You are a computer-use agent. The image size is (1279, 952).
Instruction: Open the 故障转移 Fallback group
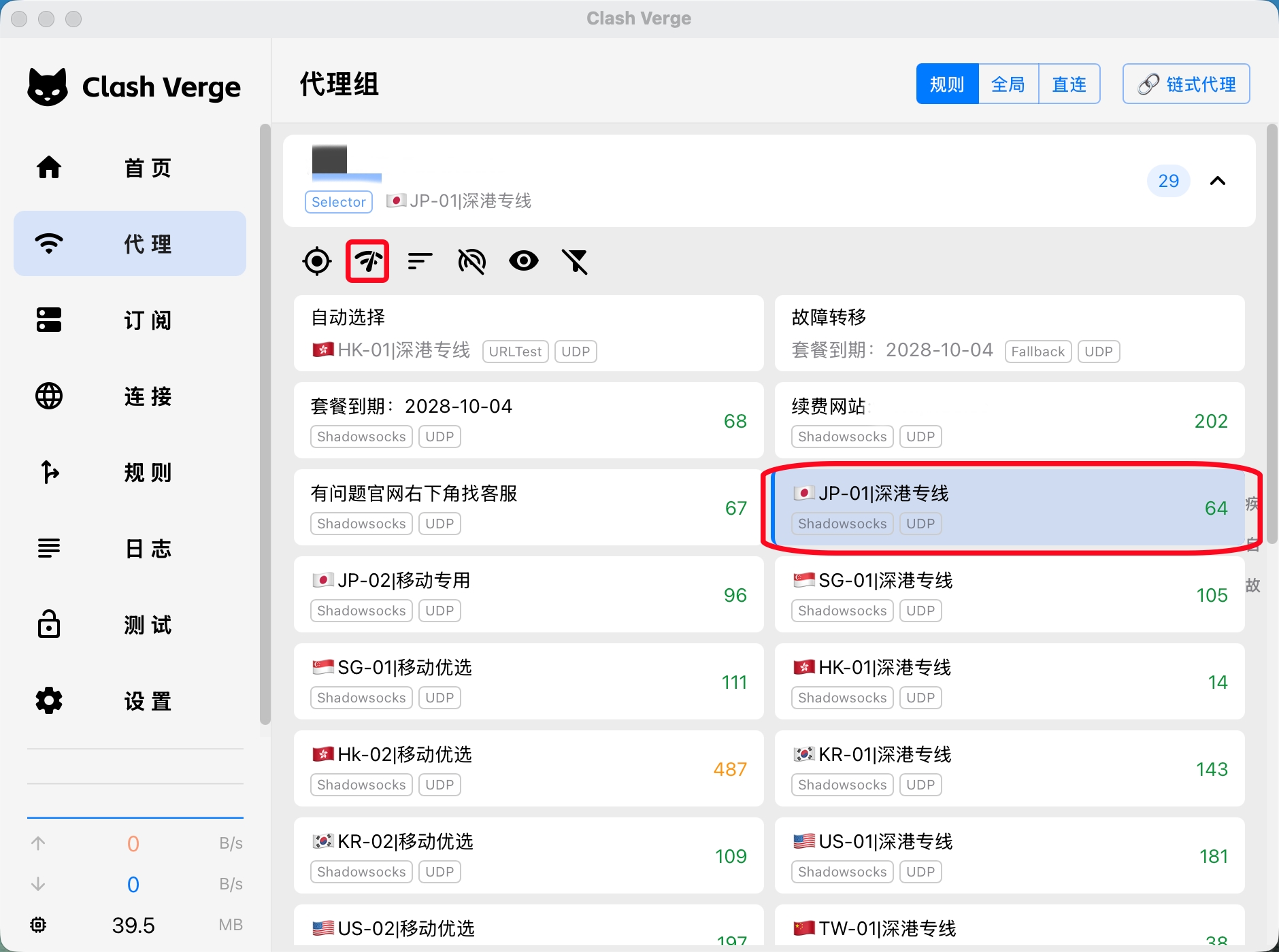[x=1010, y=333]
